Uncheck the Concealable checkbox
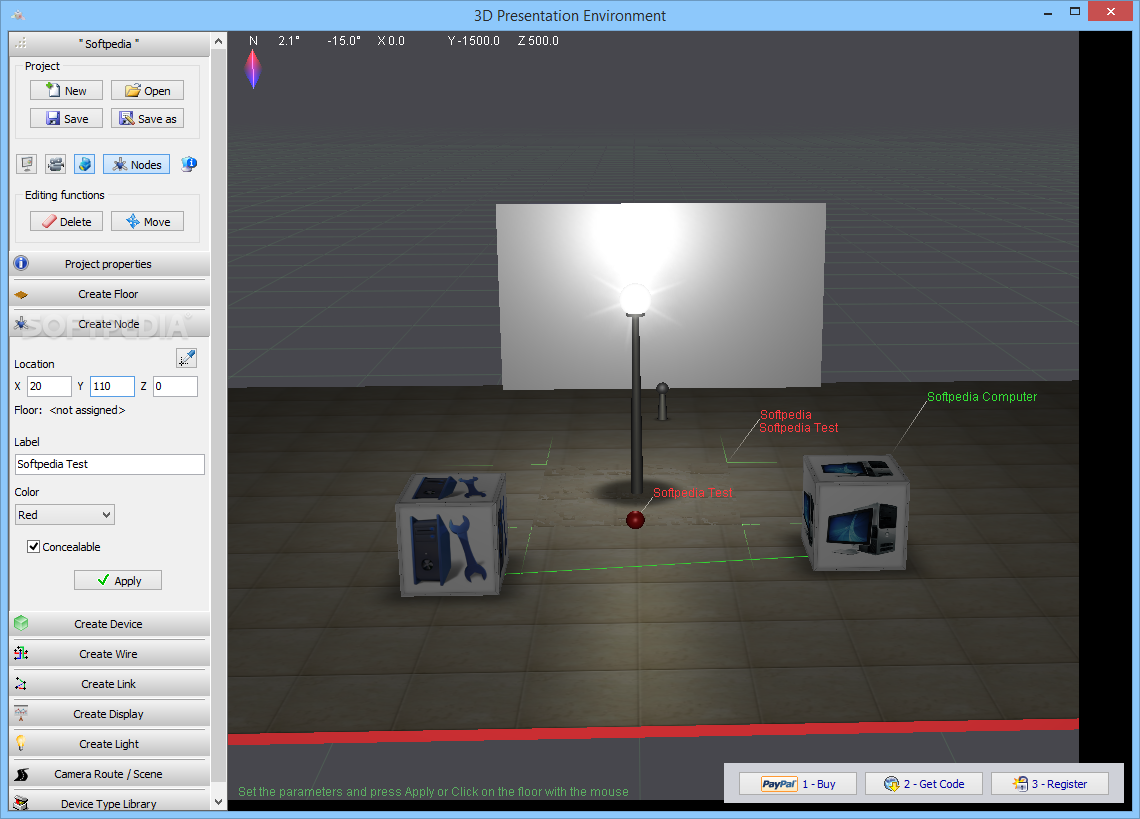The width and height of the screenshot is (1140, 819). click(x=33, y=546)
